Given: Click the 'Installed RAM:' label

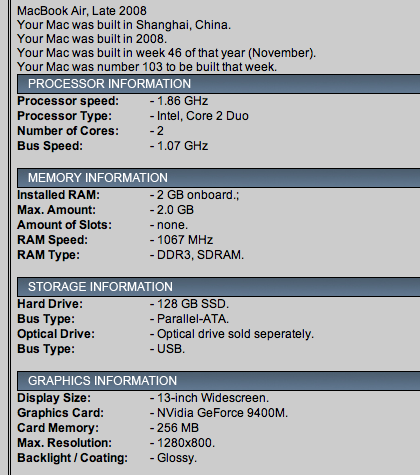Looking at the screenshot, I should (x=59, y=195).
